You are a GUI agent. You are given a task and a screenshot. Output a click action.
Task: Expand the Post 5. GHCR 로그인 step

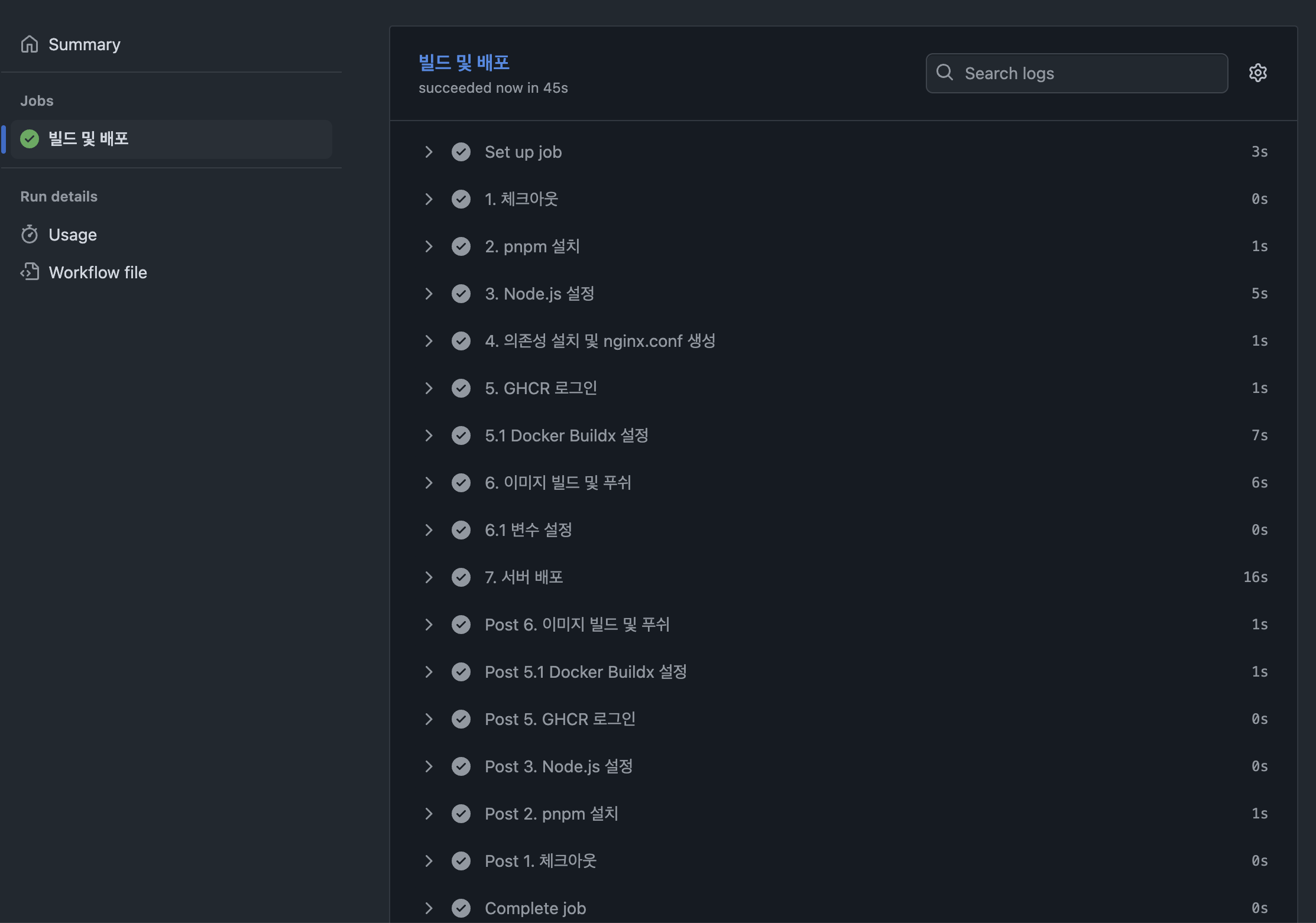(x=429, y=719)
